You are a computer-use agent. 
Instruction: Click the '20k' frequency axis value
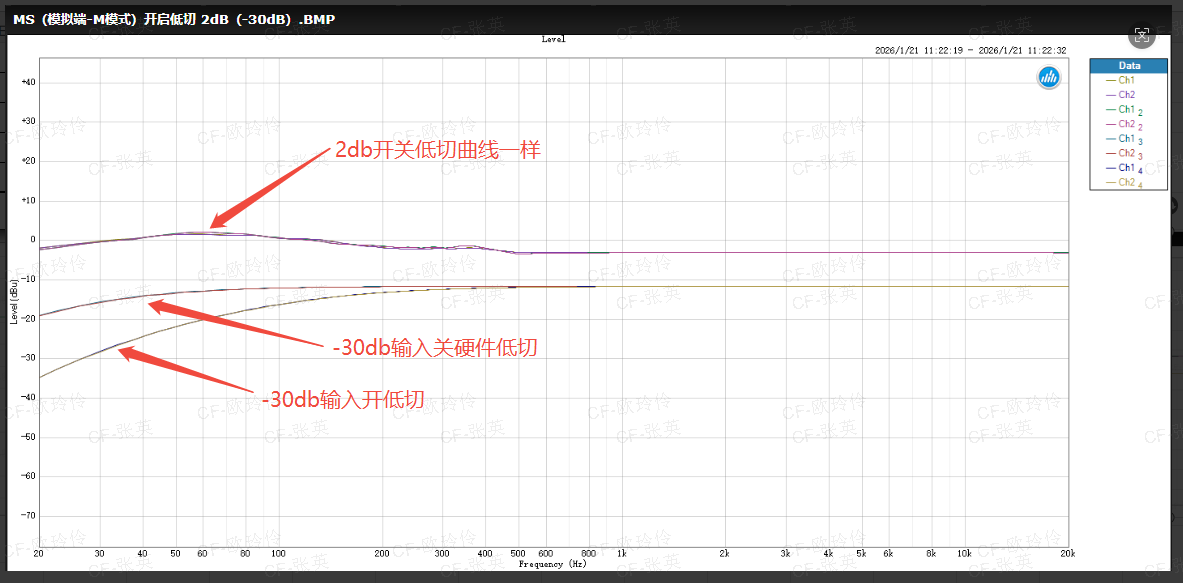click(x=1067, y=554)
